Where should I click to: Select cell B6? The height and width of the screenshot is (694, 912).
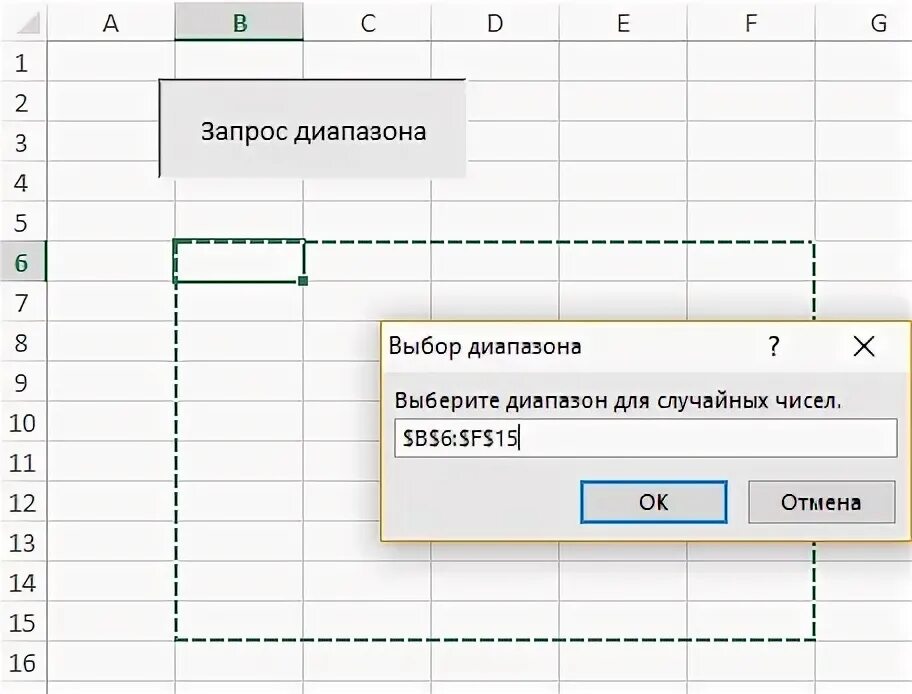tap(239, 262)
